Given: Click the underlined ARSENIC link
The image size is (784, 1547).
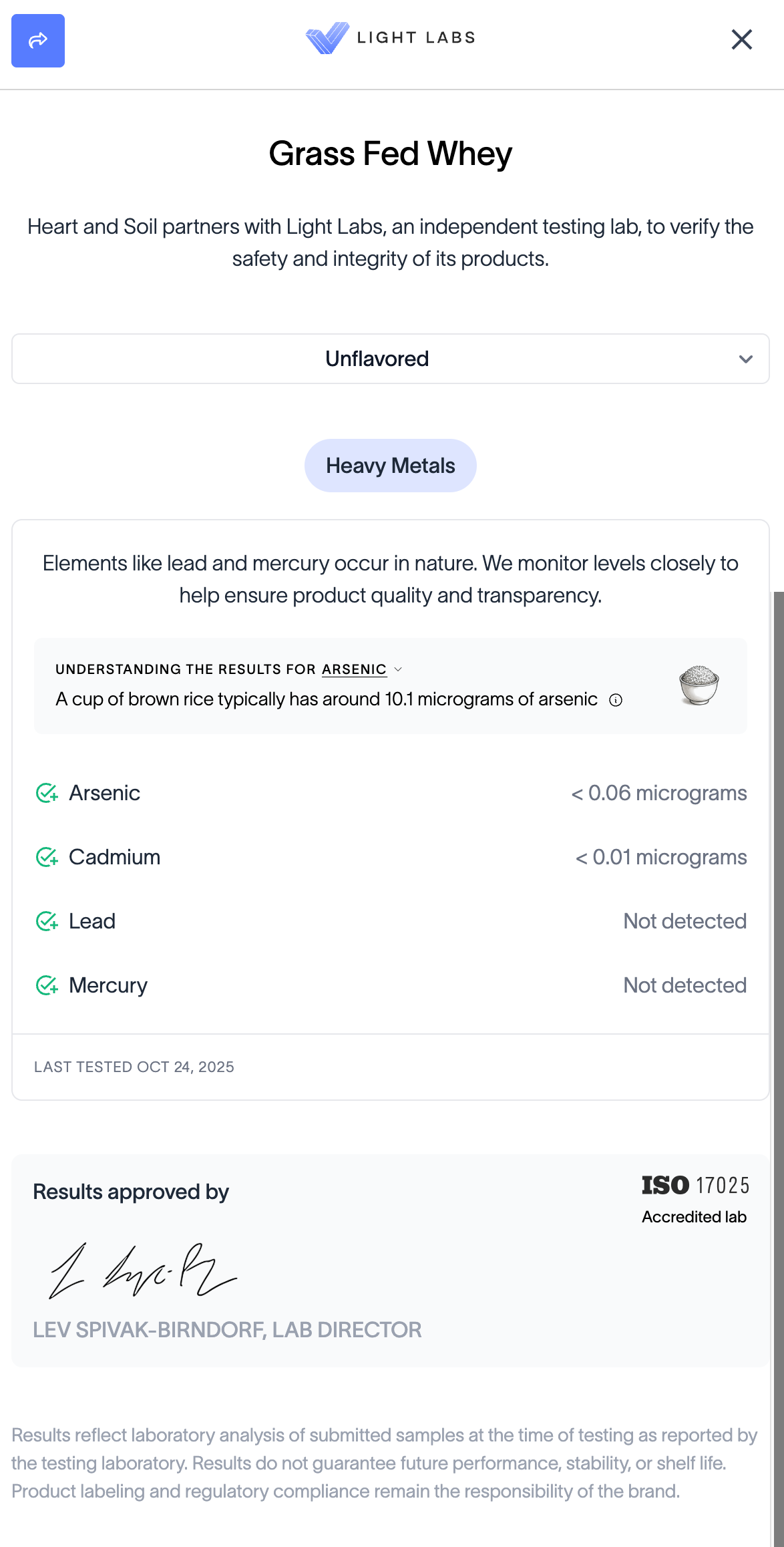Looking at the screenshot, I should click(354, 669).
